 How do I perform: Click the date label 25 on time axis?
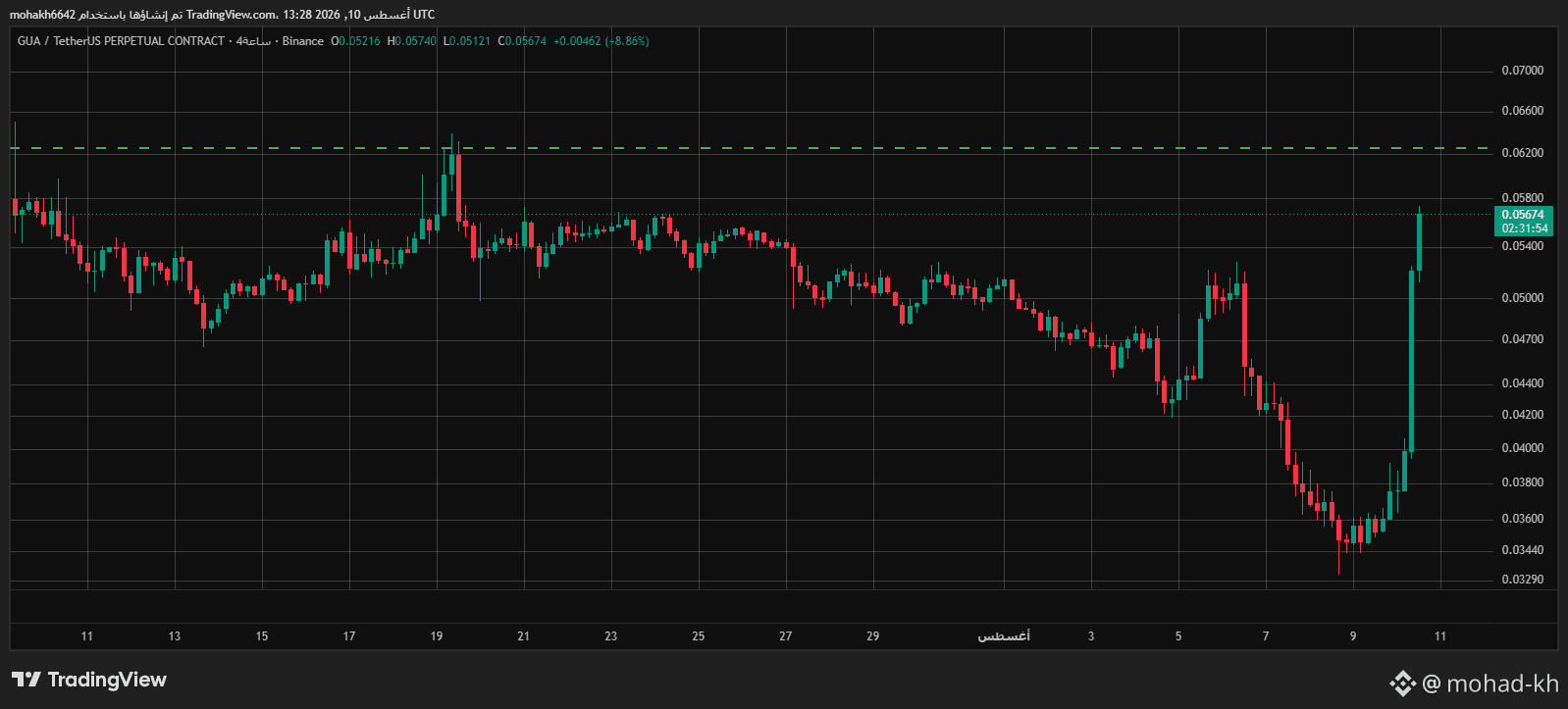pos(699,636)
